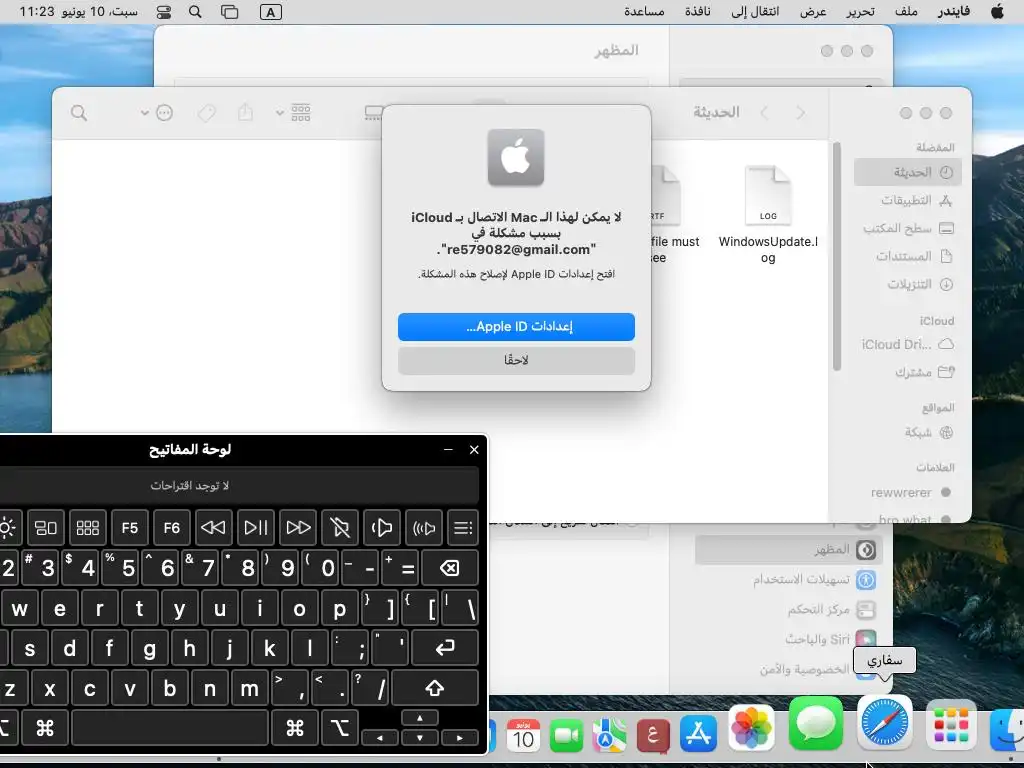Screen dimensions: 1024x768
Task: Open iCloud Drive in Finder sidebar
Action: (x=908, y=344)
